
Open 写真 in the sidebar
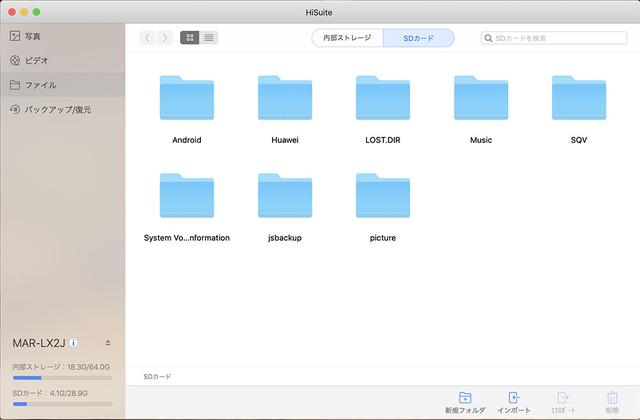[62, 36]
